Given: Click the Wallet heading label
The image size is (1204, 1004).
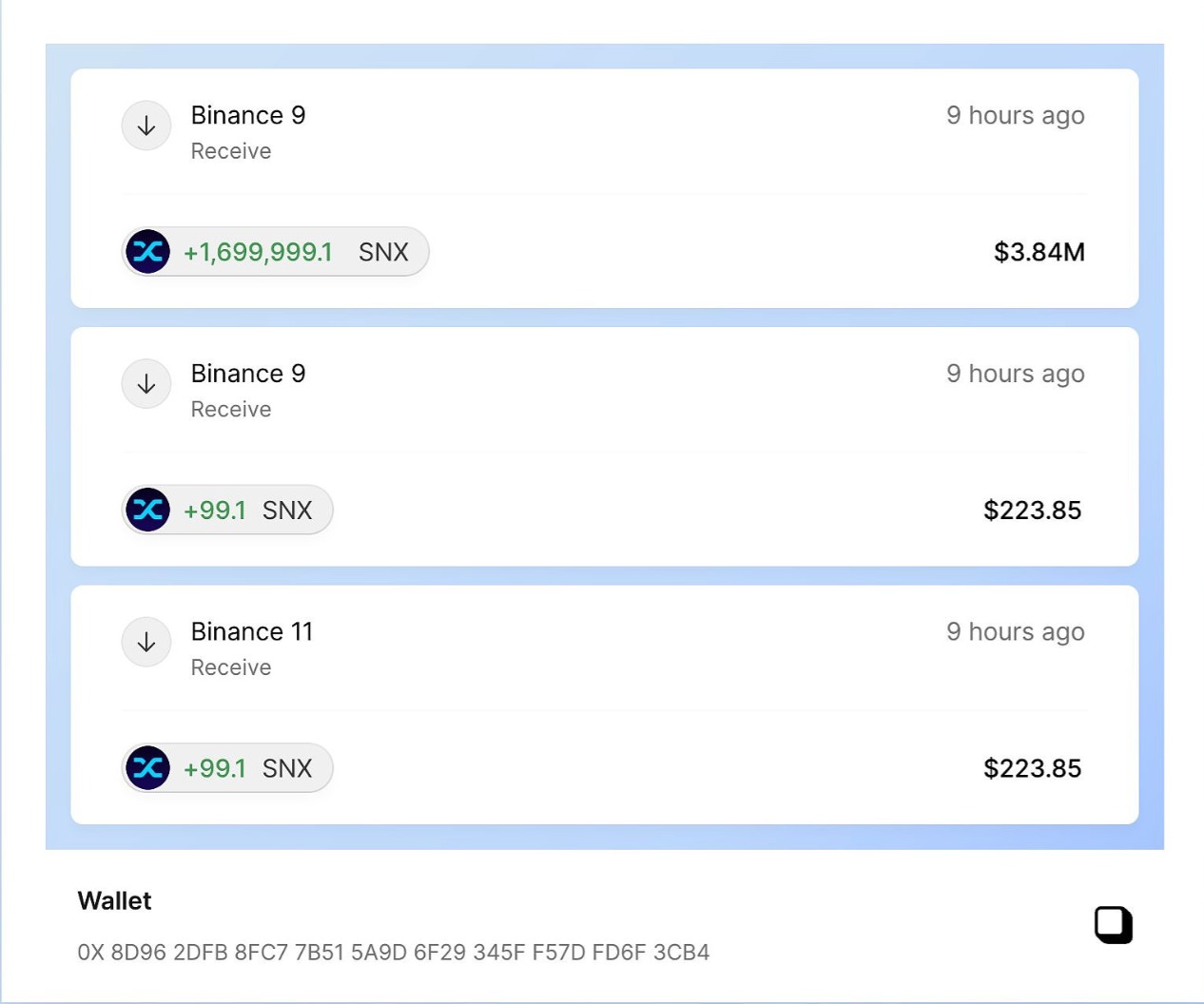Looking at the screenshot, I should [114, 901].
